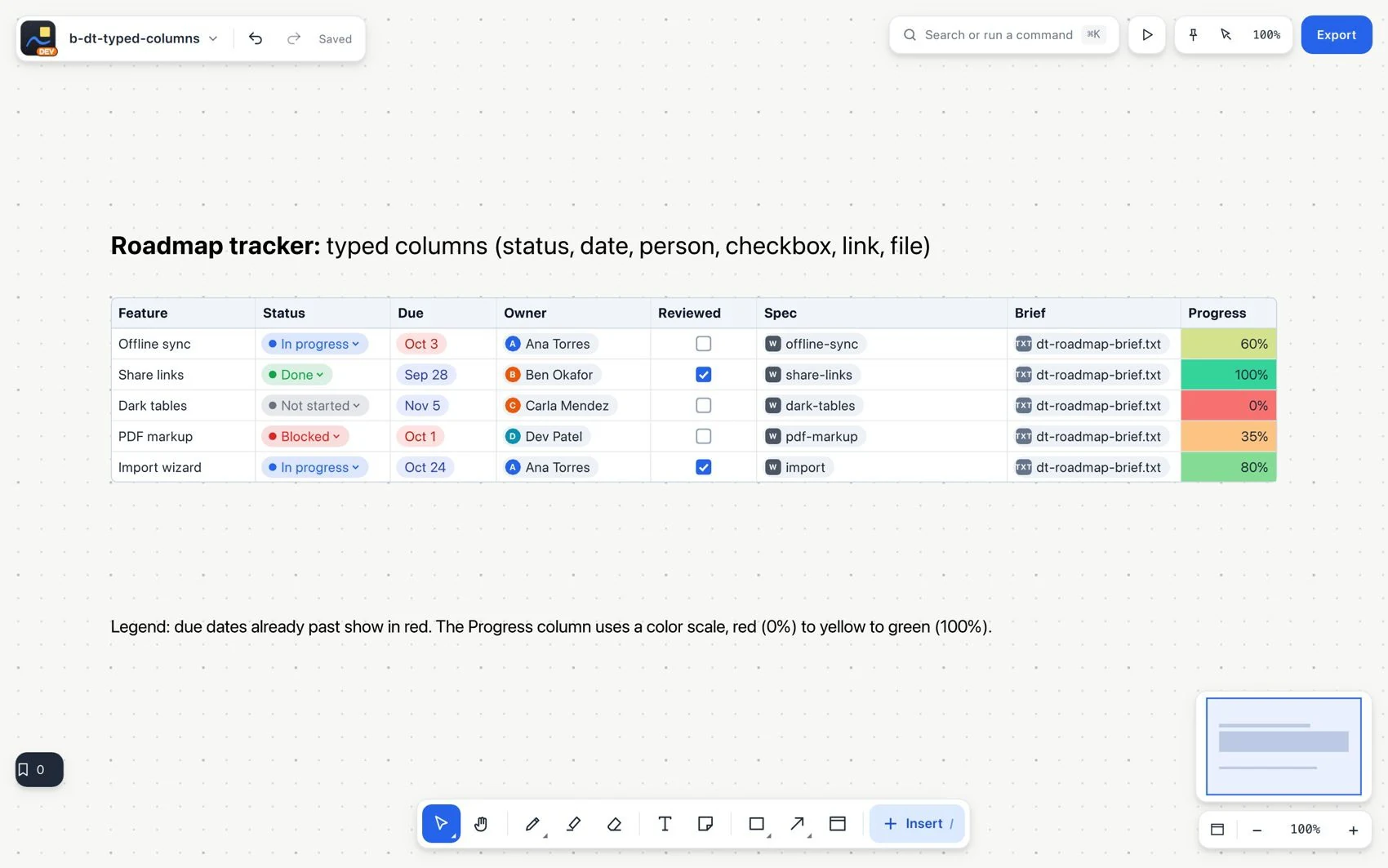Zoom in with the plus button

click(x=1353, y=830)
